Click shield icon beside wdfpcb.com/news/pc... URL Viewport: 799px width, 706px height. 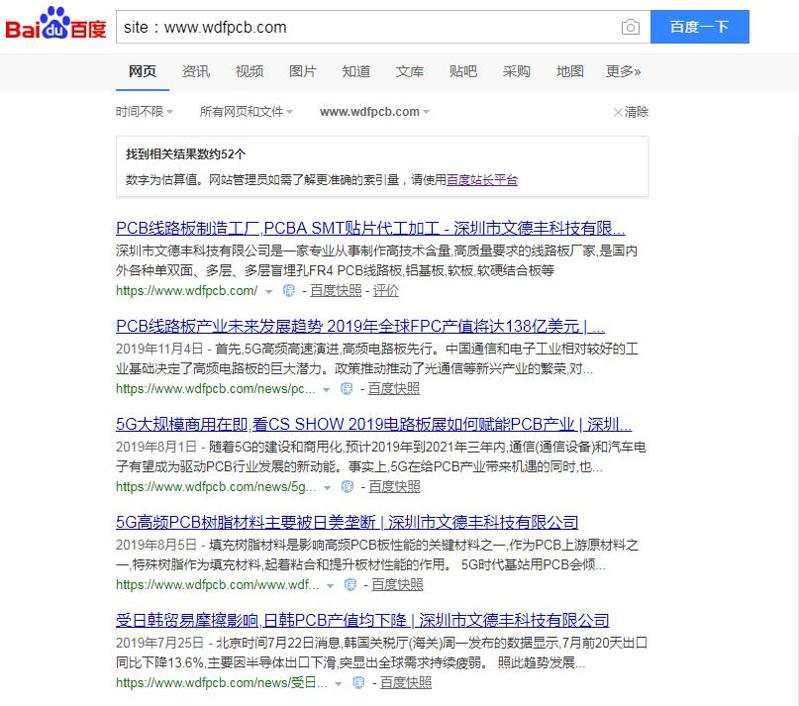click(347, 388)
